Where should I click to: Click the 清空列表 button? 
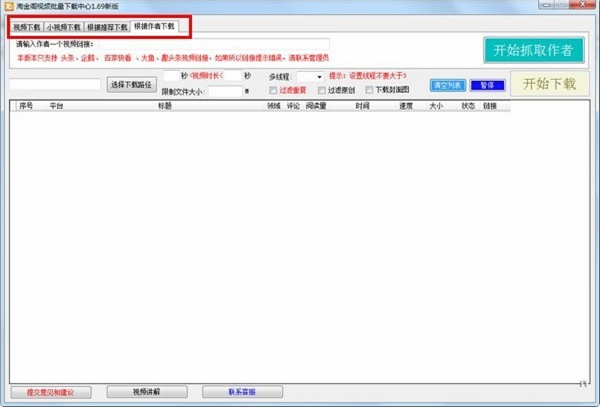tap(448, 85)
